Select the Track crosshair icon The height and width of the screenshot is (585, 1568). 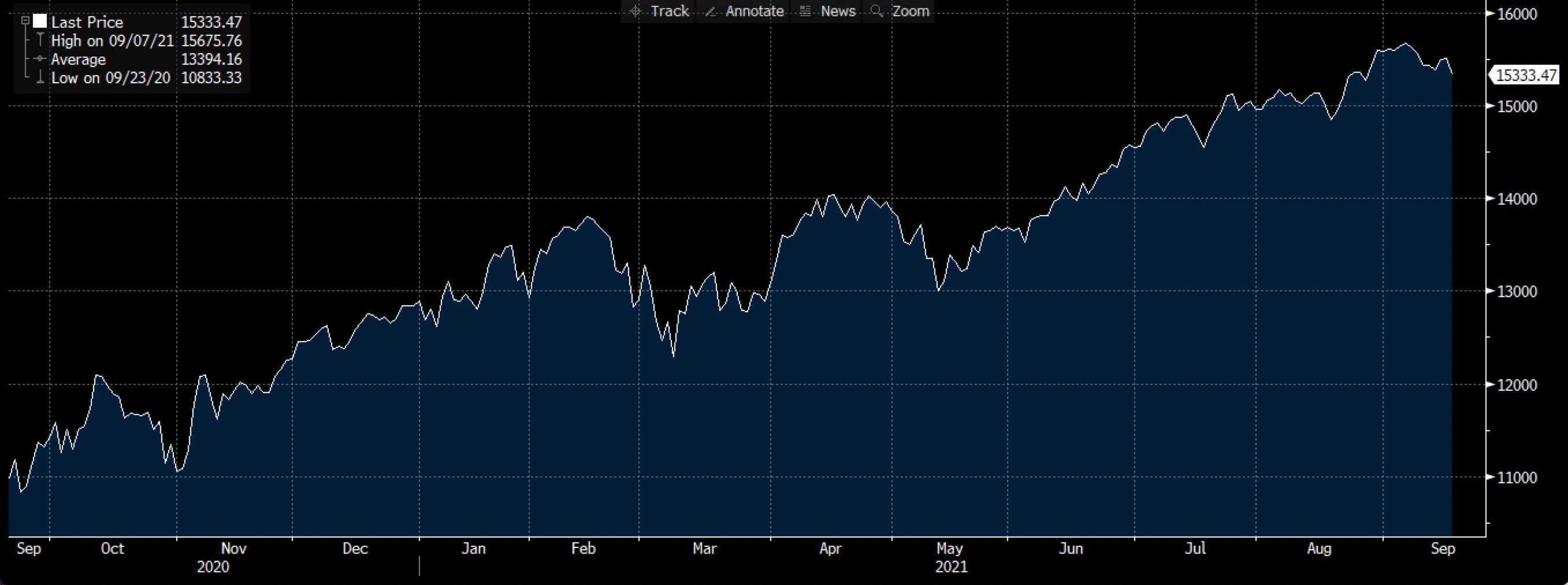(x=635, y=10)
